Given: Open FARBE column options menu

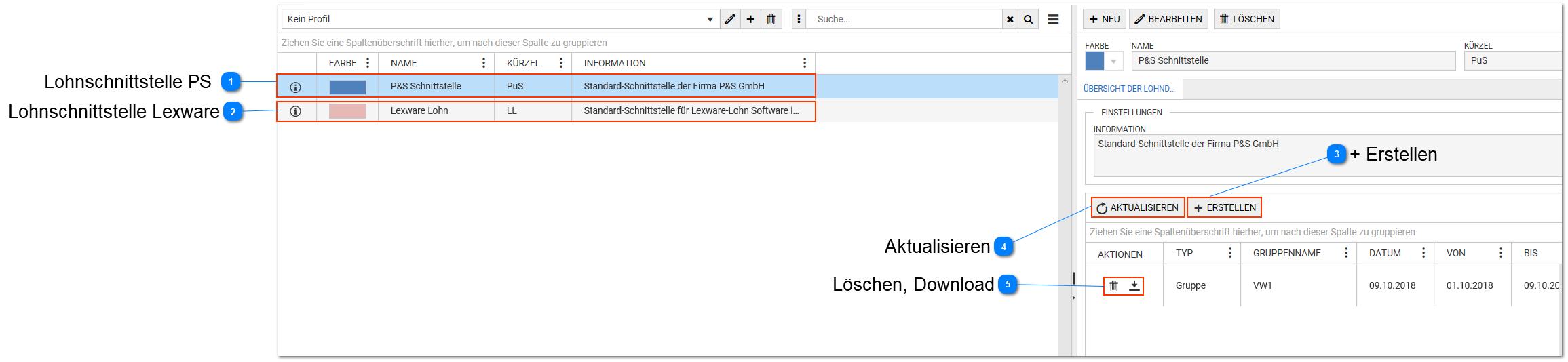Looking at the screenshot, I should (x=368, y=63).
